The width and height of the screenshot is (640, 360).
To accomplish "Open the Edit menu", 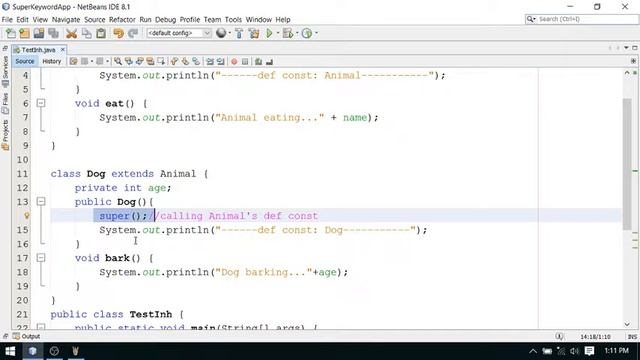I will click(x=22, y=20).
